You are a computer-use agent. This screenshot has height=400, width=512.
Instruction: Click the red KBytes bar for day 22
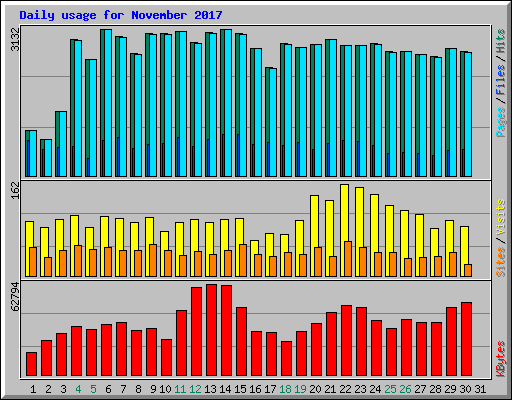[x=346, y=340]
